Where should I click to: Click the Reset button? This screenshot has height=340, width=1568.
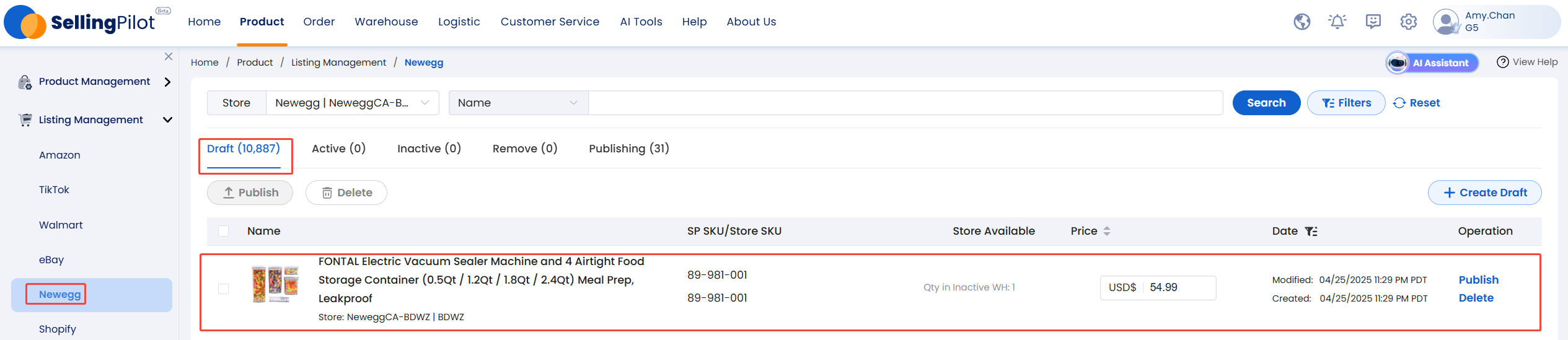(x=1417, y=103)
